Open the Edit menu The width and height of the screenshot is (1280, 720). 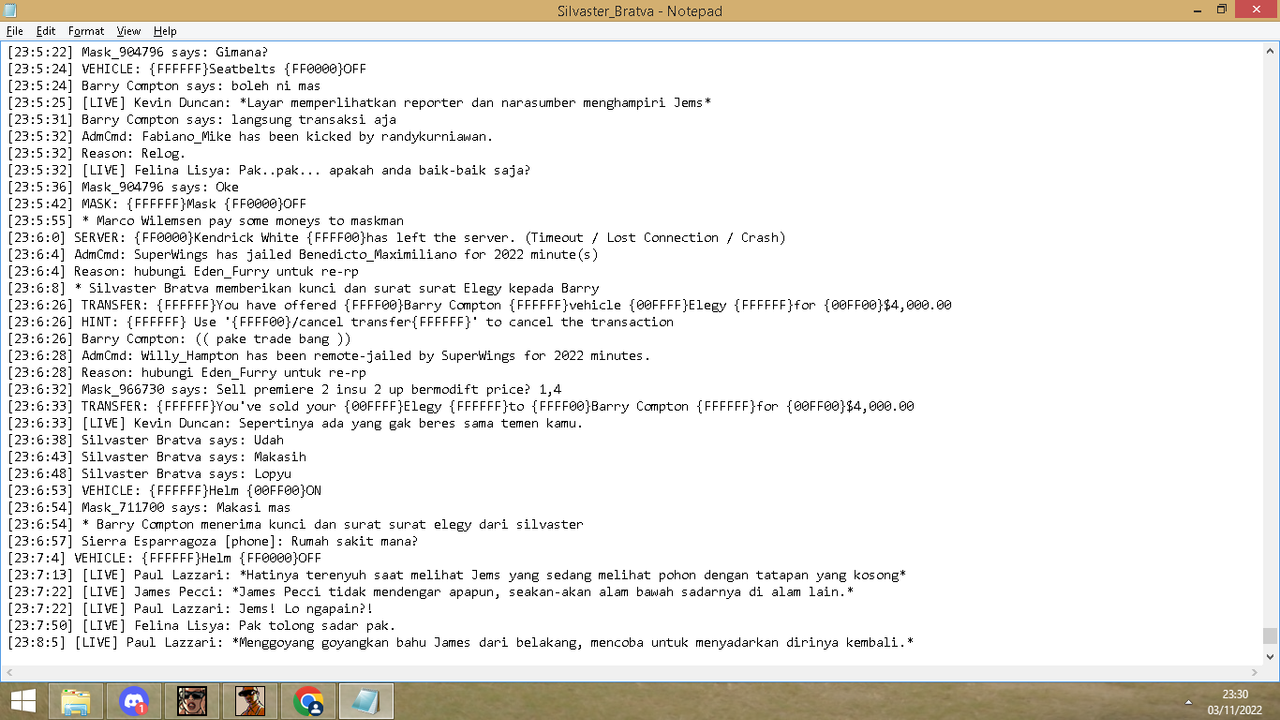[x=46, y=31]
